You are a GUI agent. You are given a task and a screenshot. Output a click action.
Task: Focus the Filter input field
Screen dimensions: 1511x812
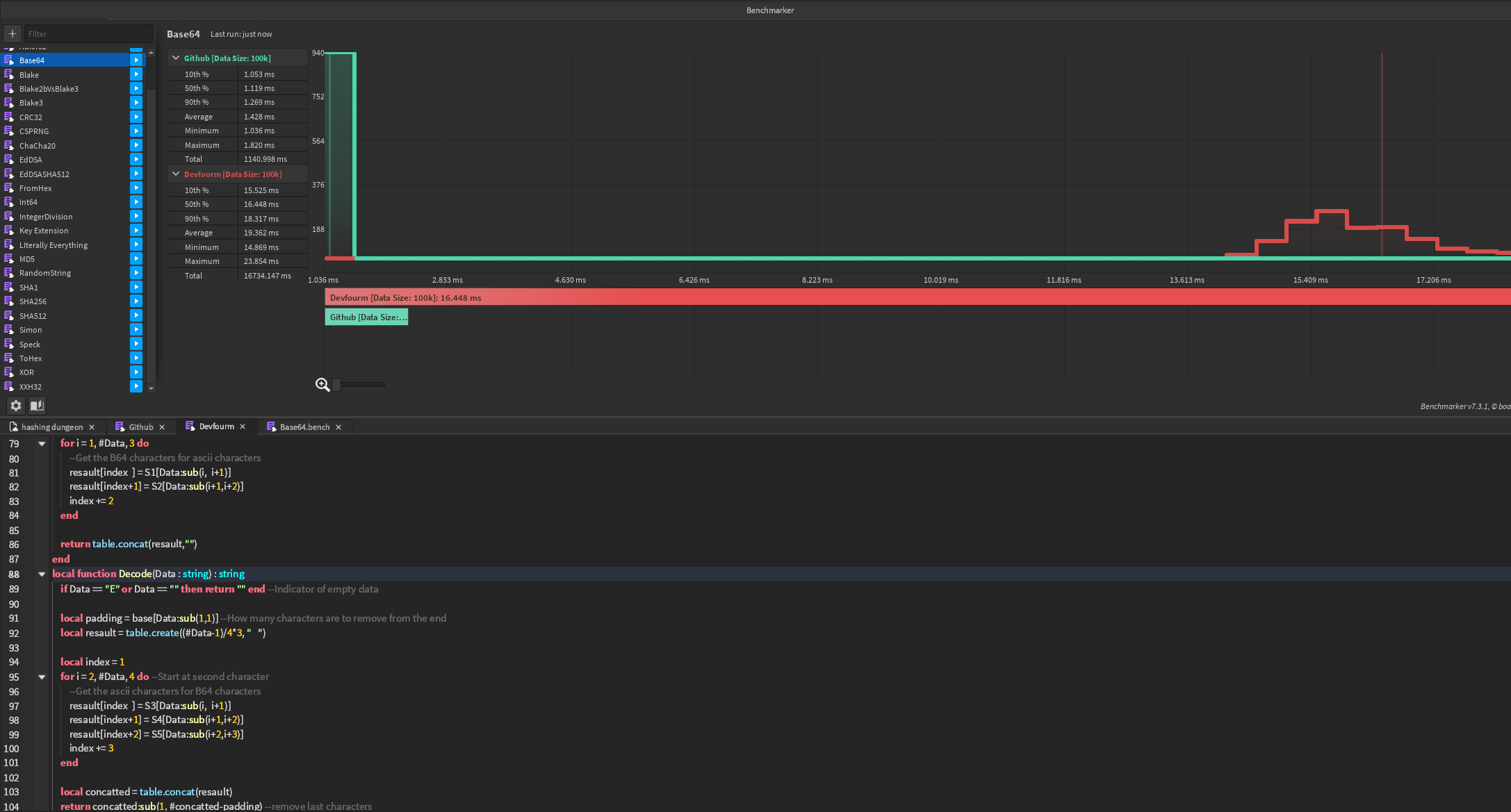click(88, 33)
